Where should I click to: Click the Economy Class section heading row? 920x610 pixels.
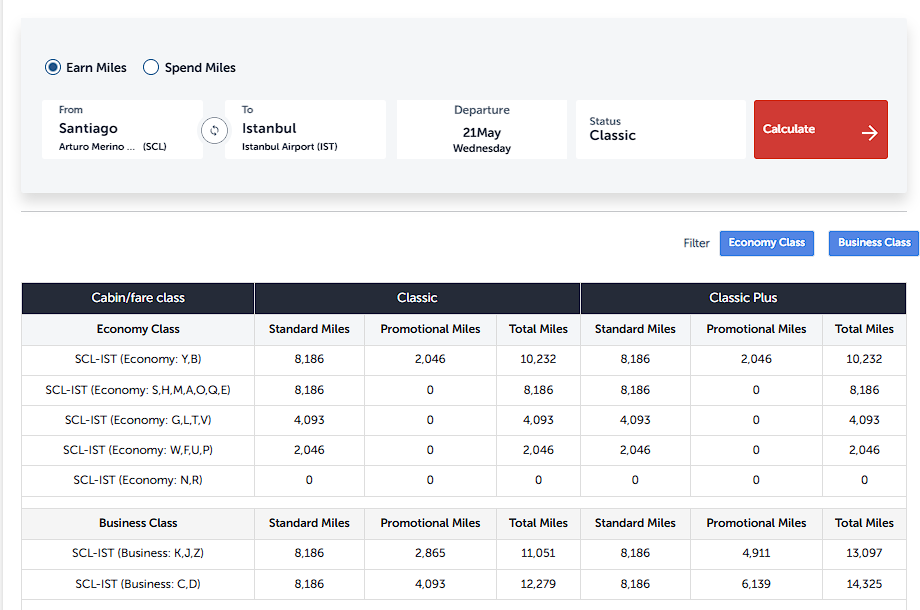(138, 329)
